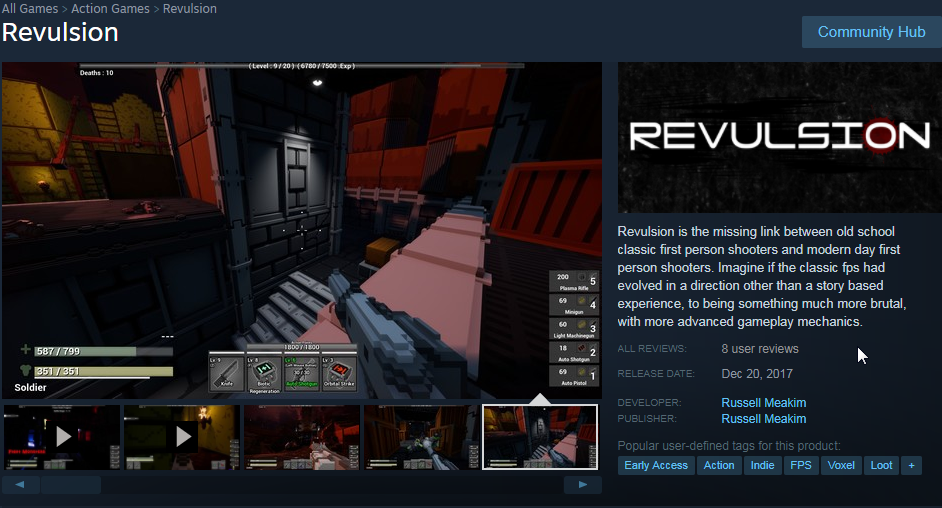Open the All Games breadcrumb link
Image resolution: width=942 pixels, height=508 pixels.
(30, 9)
